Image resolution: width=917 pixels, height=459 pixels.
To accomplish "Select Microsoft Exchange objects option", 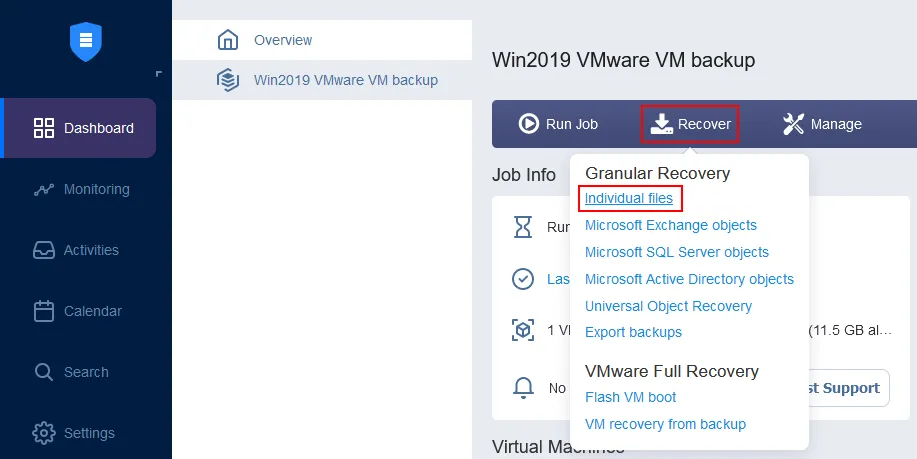I will [671, 225].
